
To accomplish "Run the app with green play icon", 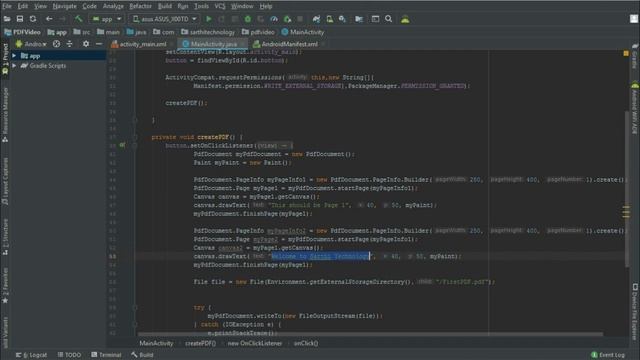I will tap(209, 19).
